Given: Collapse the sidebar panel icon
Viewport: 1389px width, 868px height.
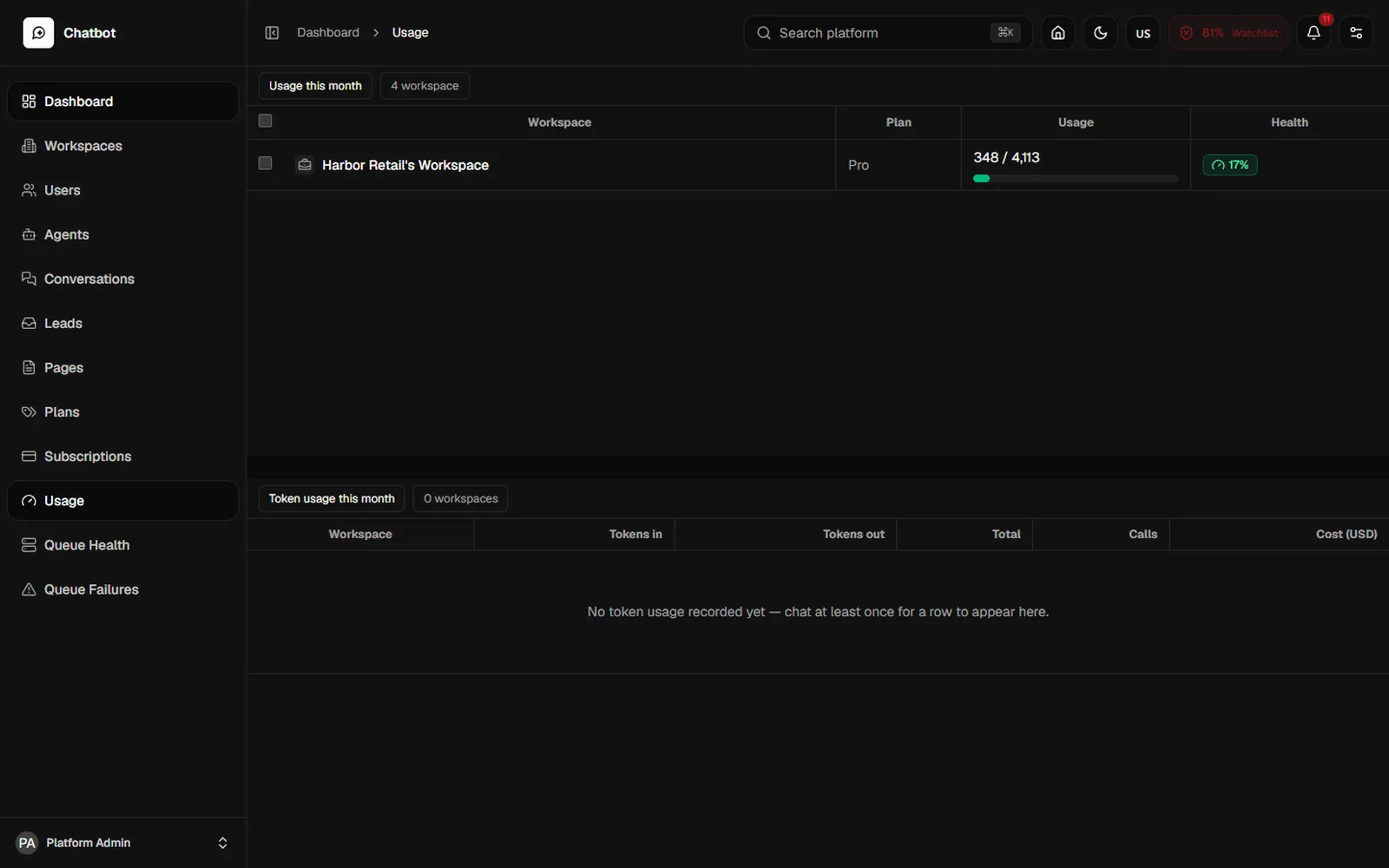Looking at the screenshot, I should (x=272, y=33).
